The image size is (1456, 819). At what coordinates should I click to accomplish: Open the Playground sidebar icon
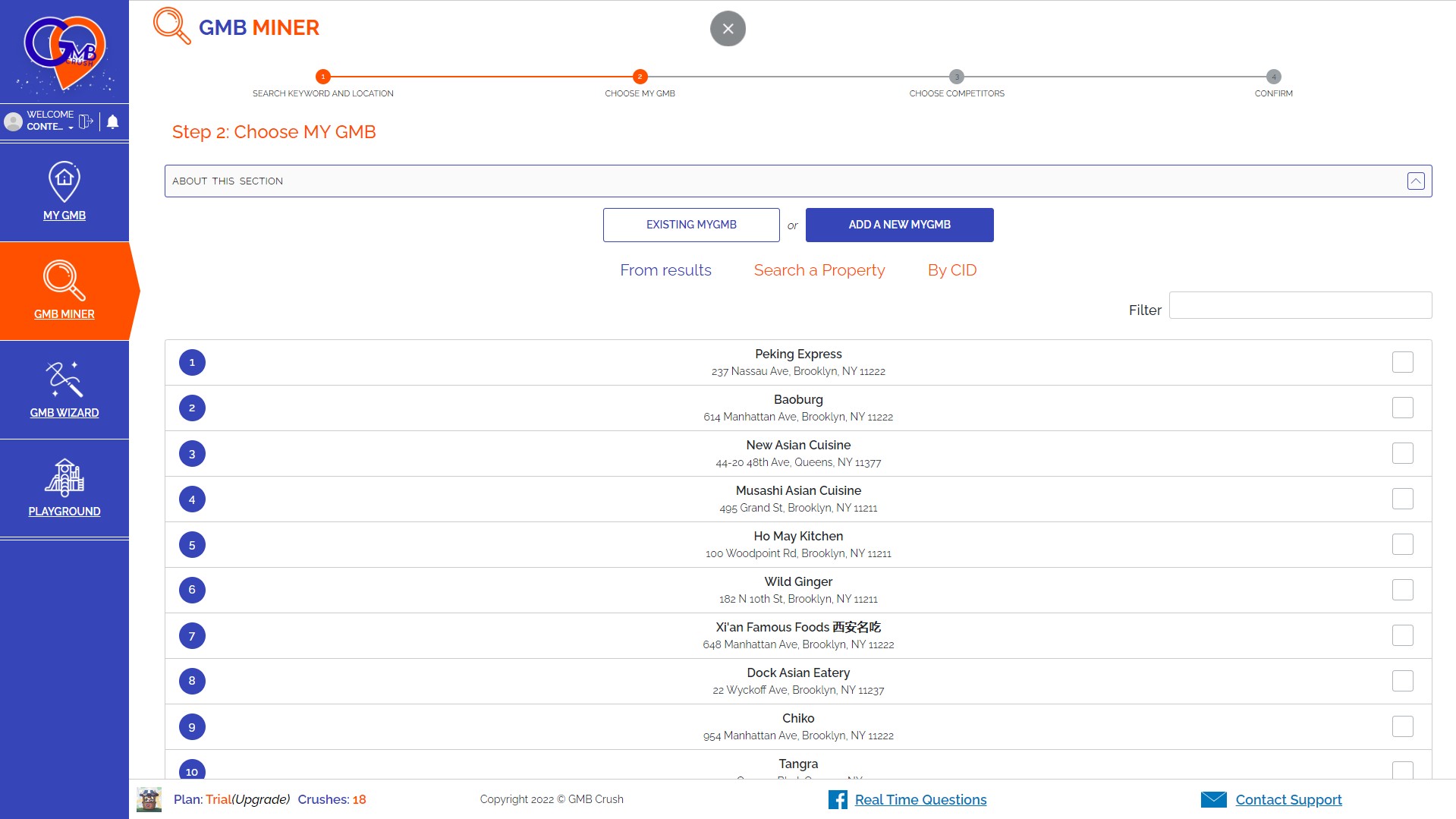click(x=64, y=478)
